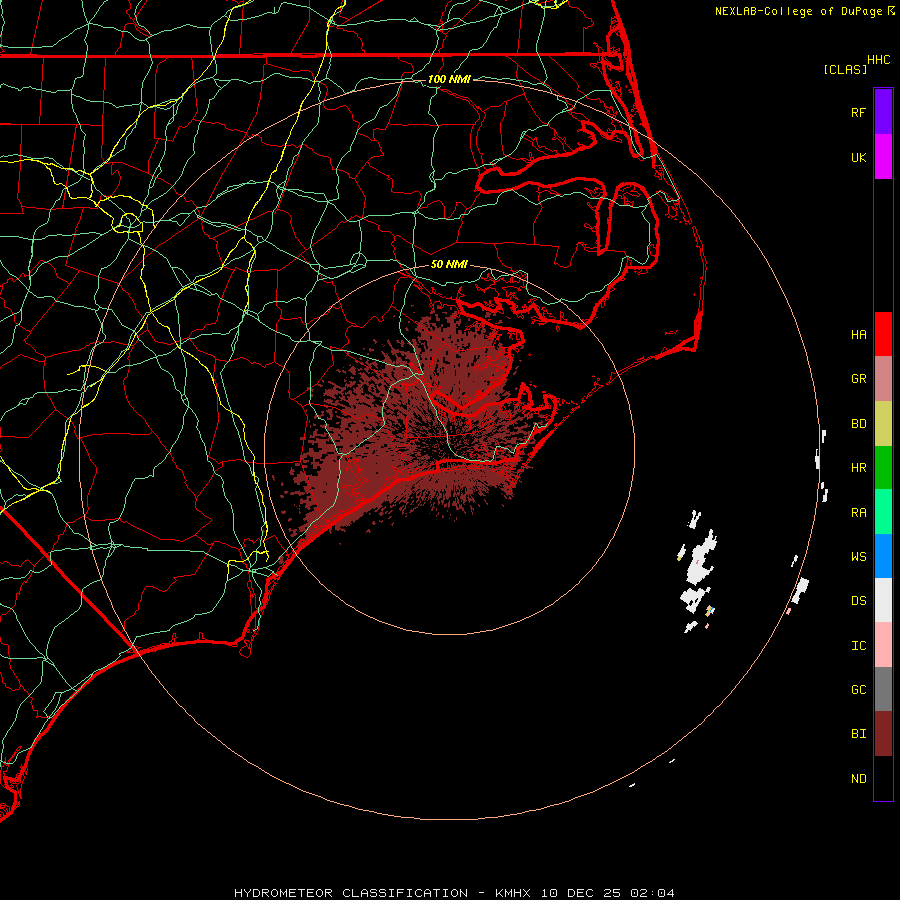Click the 10 DEC 25 date text
Image resolution: width=900 pixels, height=900 pixels.
tap(581, 893)
